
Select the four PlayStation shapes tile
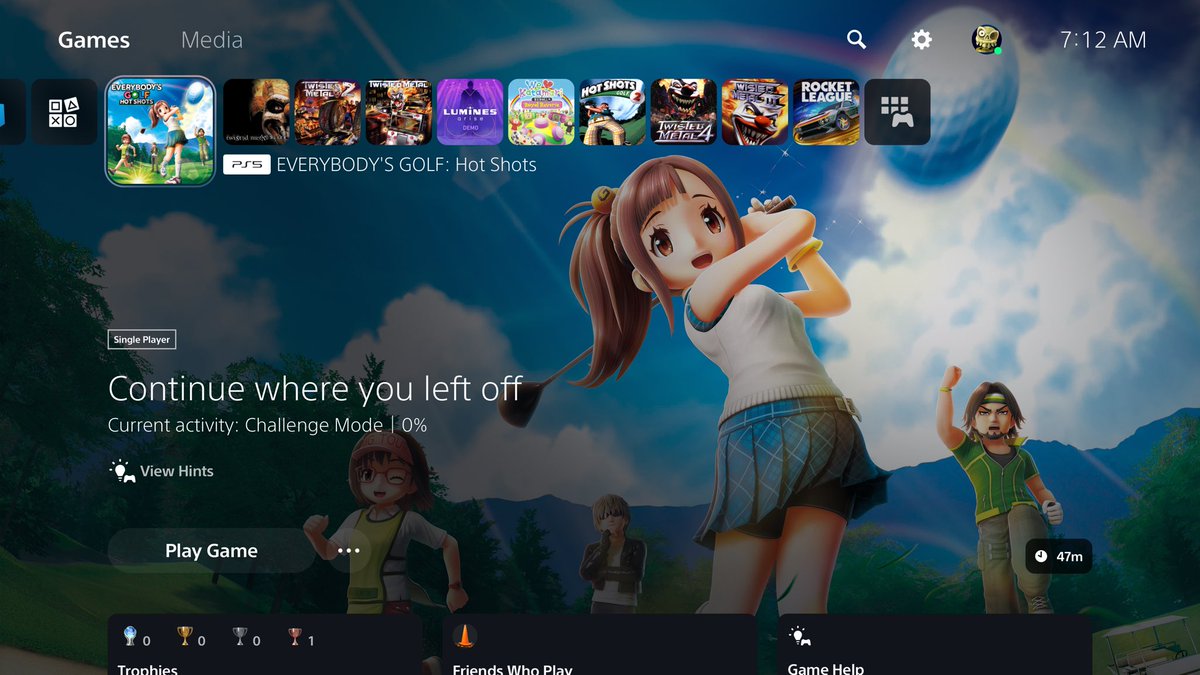pos(64,112)
